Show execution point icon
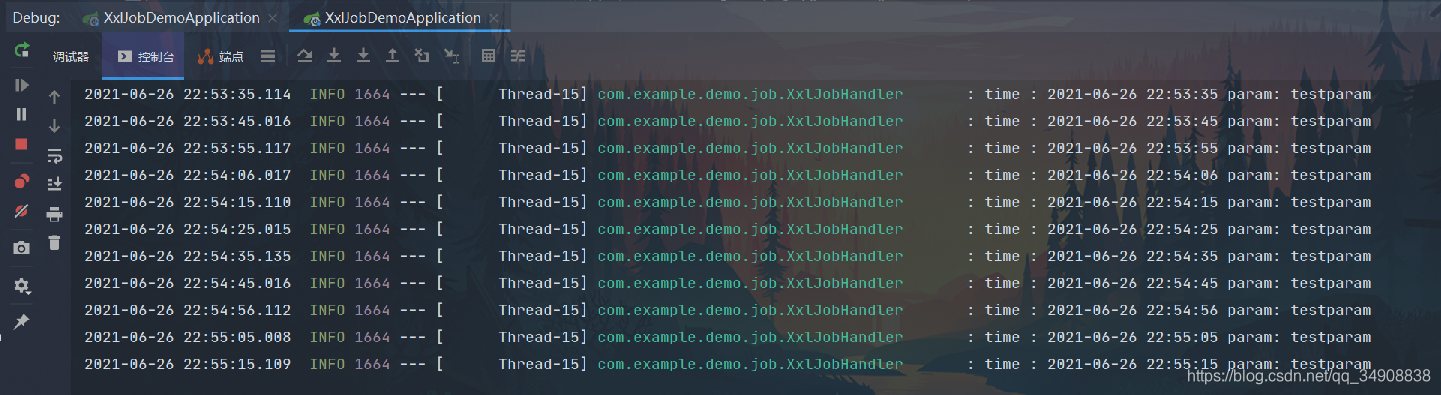The height and width of the screenshot is (395, 1441). [305, 57]
